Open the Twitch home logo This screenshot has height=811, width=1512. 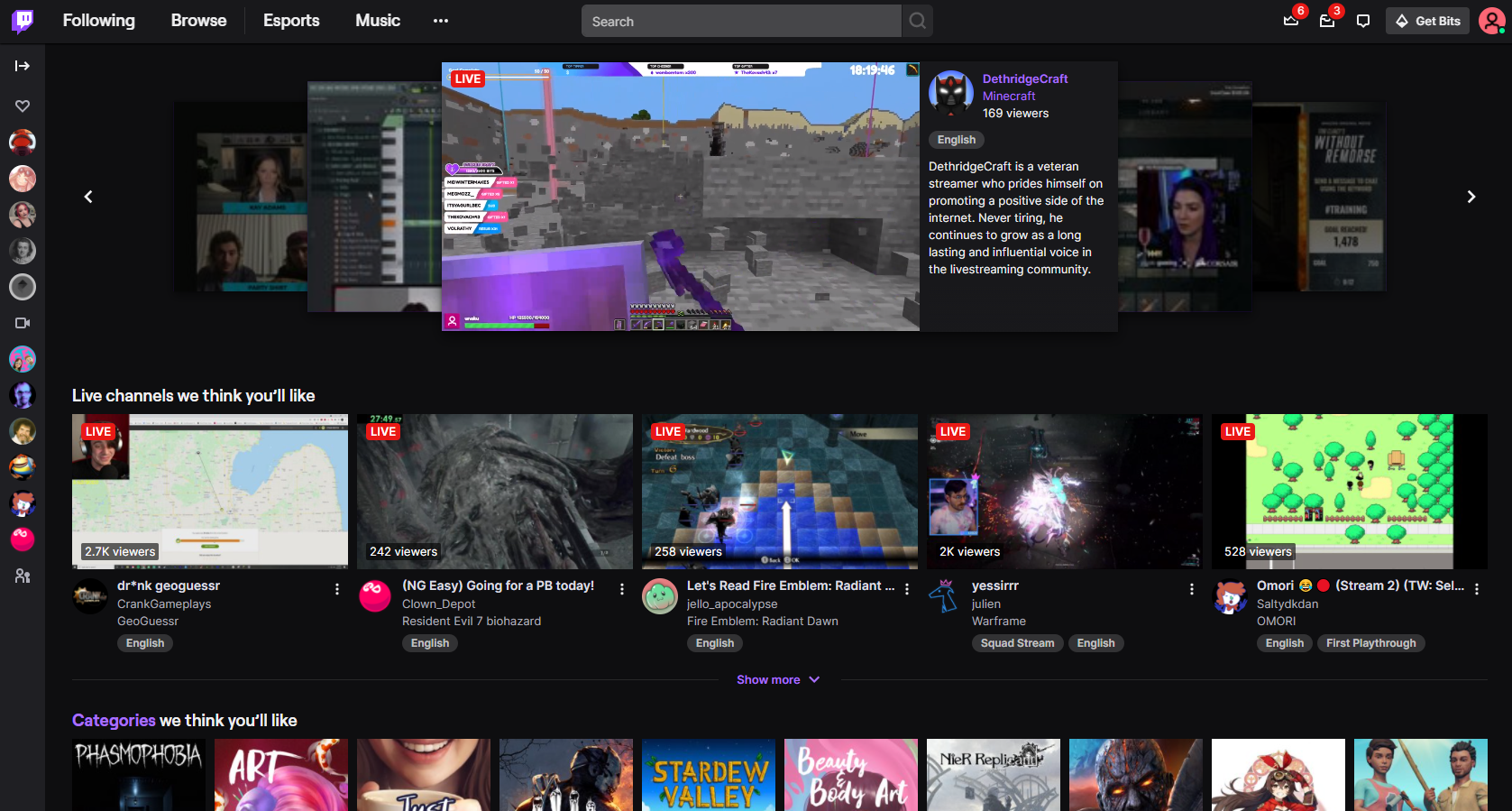point(23,21)
